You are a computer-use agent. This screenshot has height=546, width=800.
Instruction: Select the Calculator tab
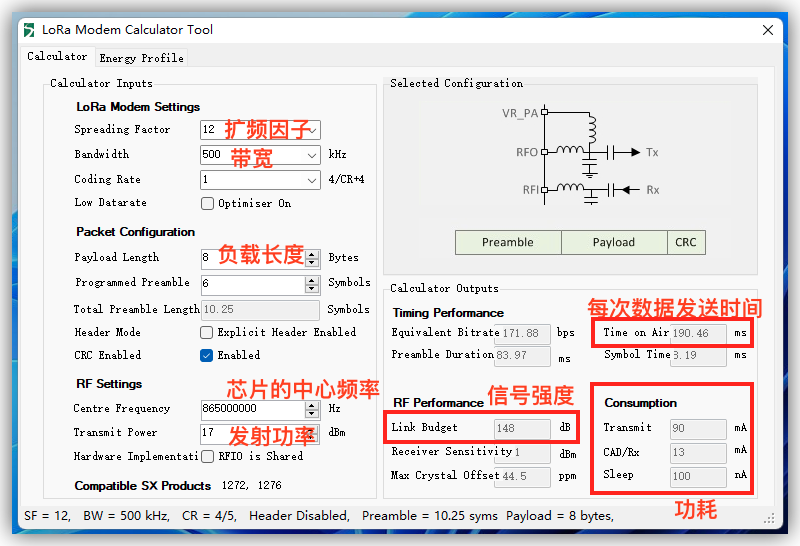click(57, 57)
